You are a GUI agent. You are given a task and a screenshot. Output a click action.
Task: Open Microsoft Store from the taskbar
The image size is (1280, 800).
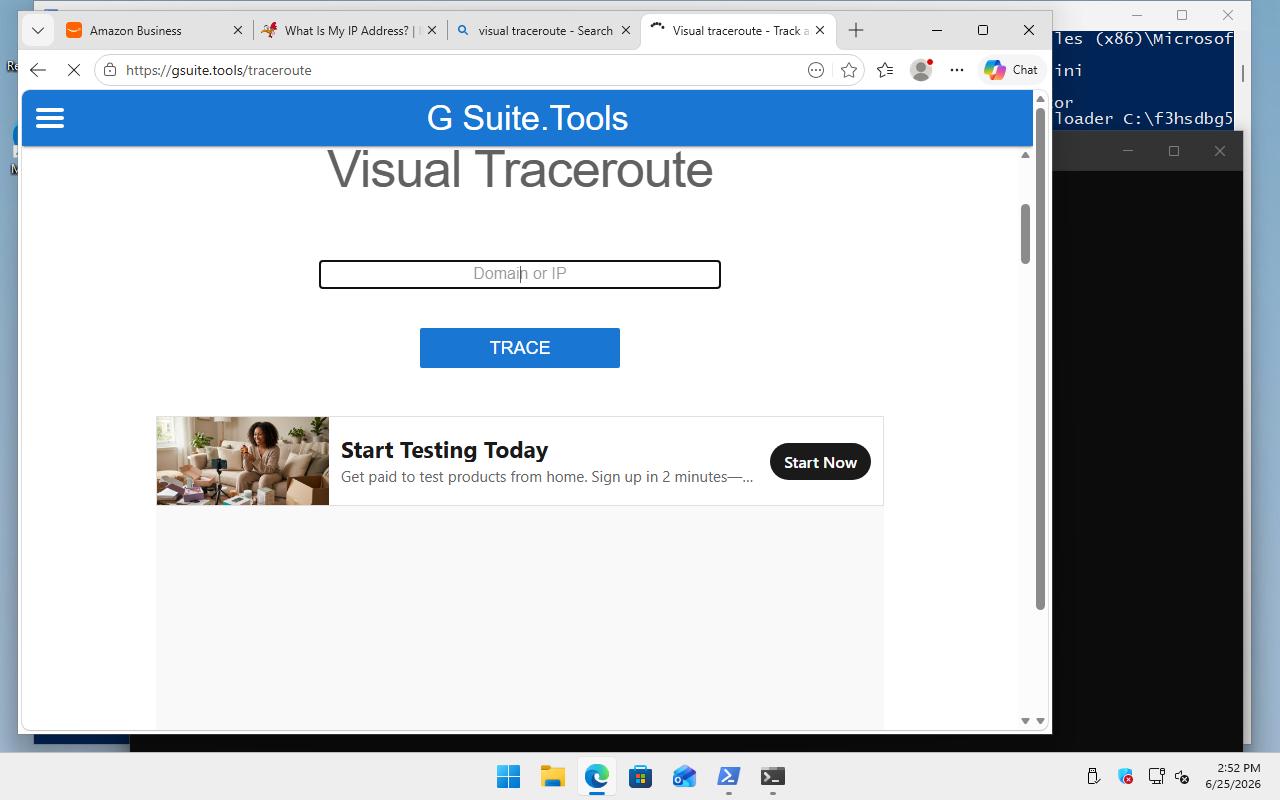pos(640,777)
